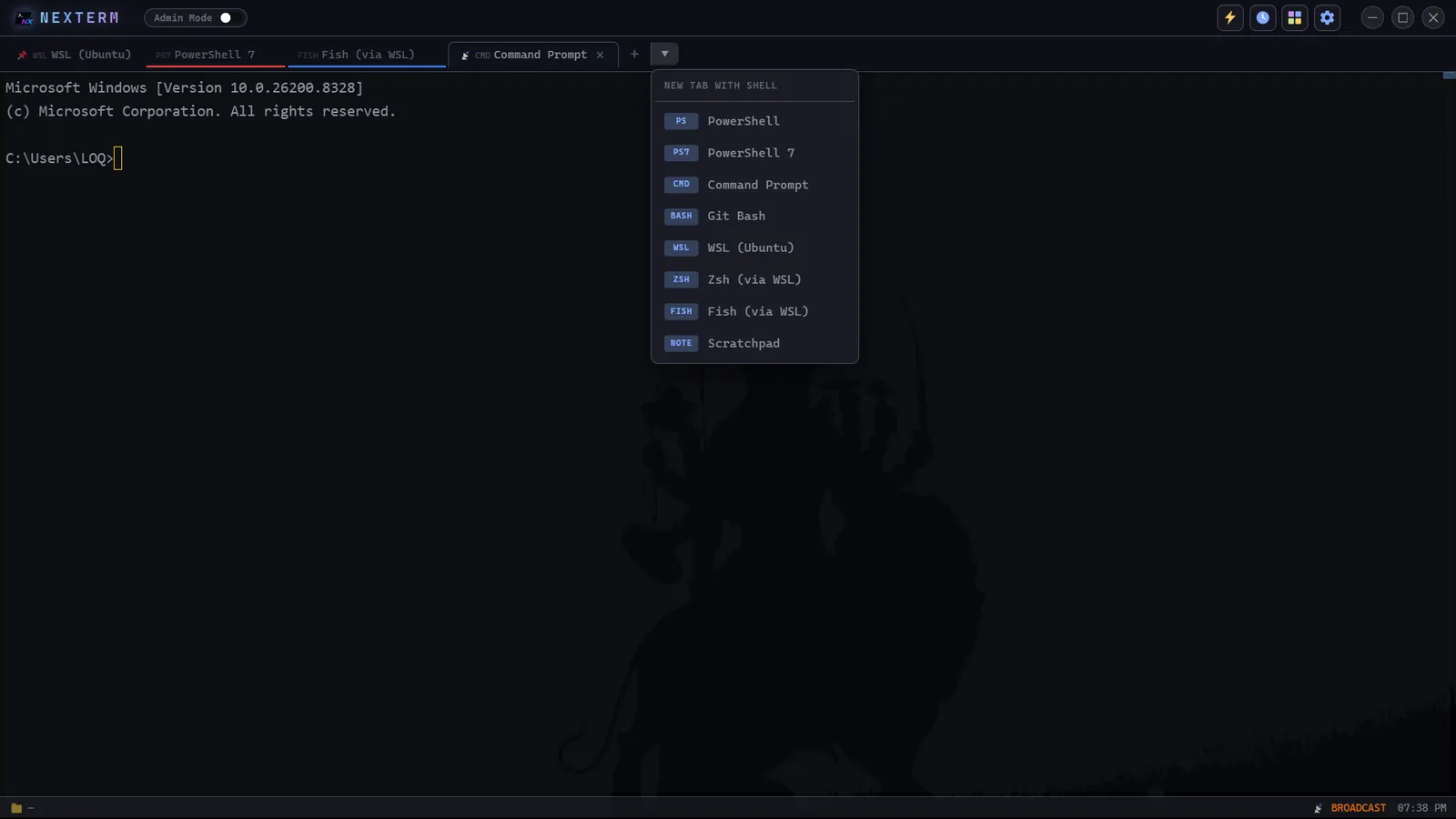The height and width of the screenshot is (819, 1456).
Task: Click the BASH badge icon in the shell menu
Action: 681,216
